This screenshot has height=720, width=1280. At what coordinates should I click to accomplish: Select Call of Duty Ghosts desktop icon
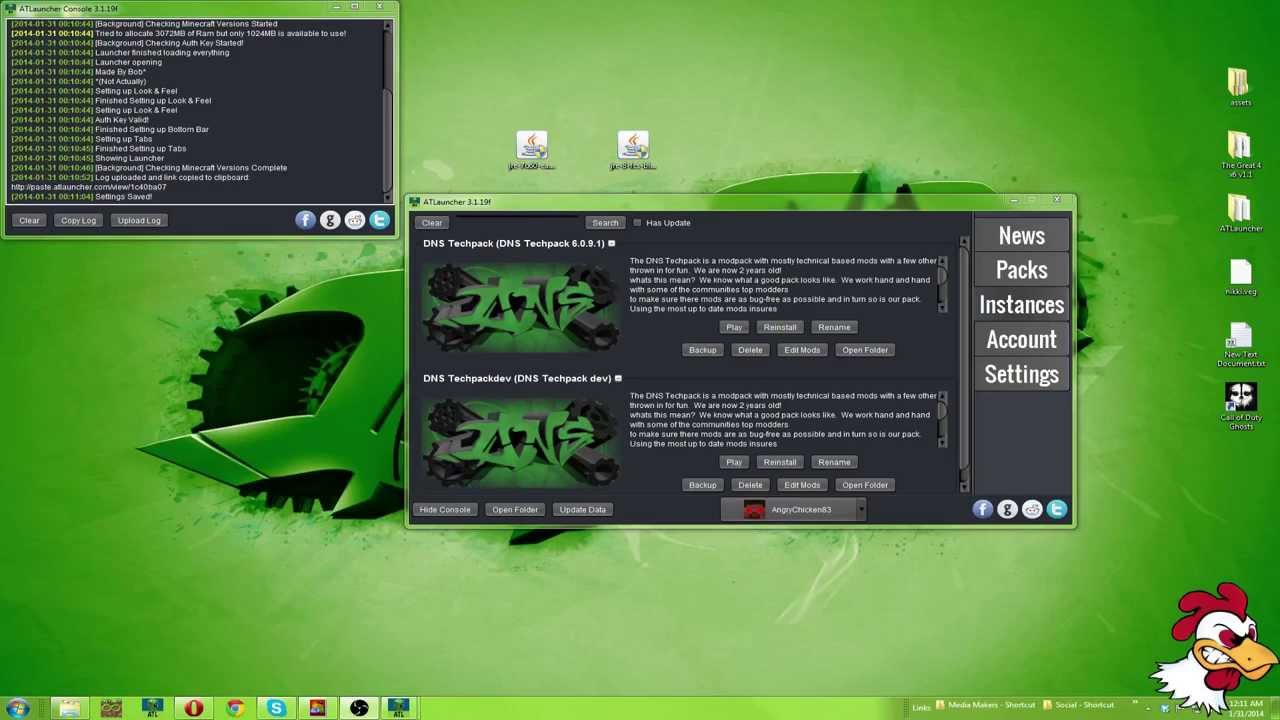(x=1241, y=406)
